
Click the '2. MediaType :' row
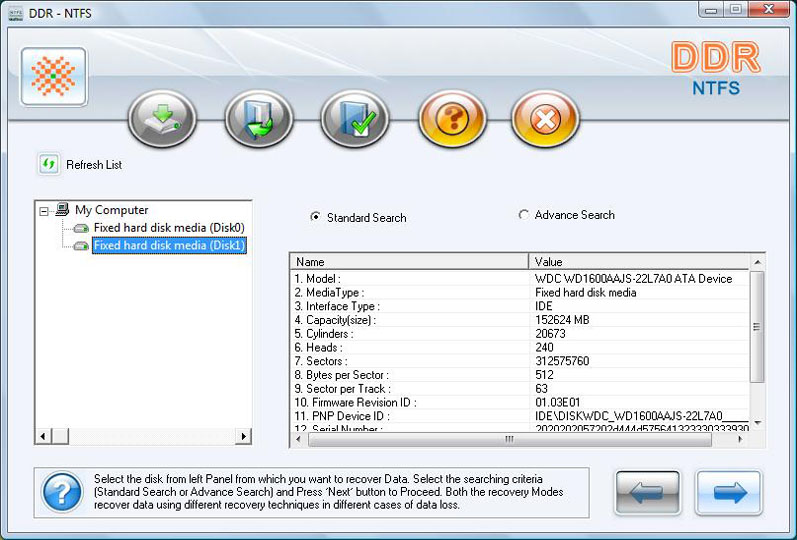coord(519,292)
